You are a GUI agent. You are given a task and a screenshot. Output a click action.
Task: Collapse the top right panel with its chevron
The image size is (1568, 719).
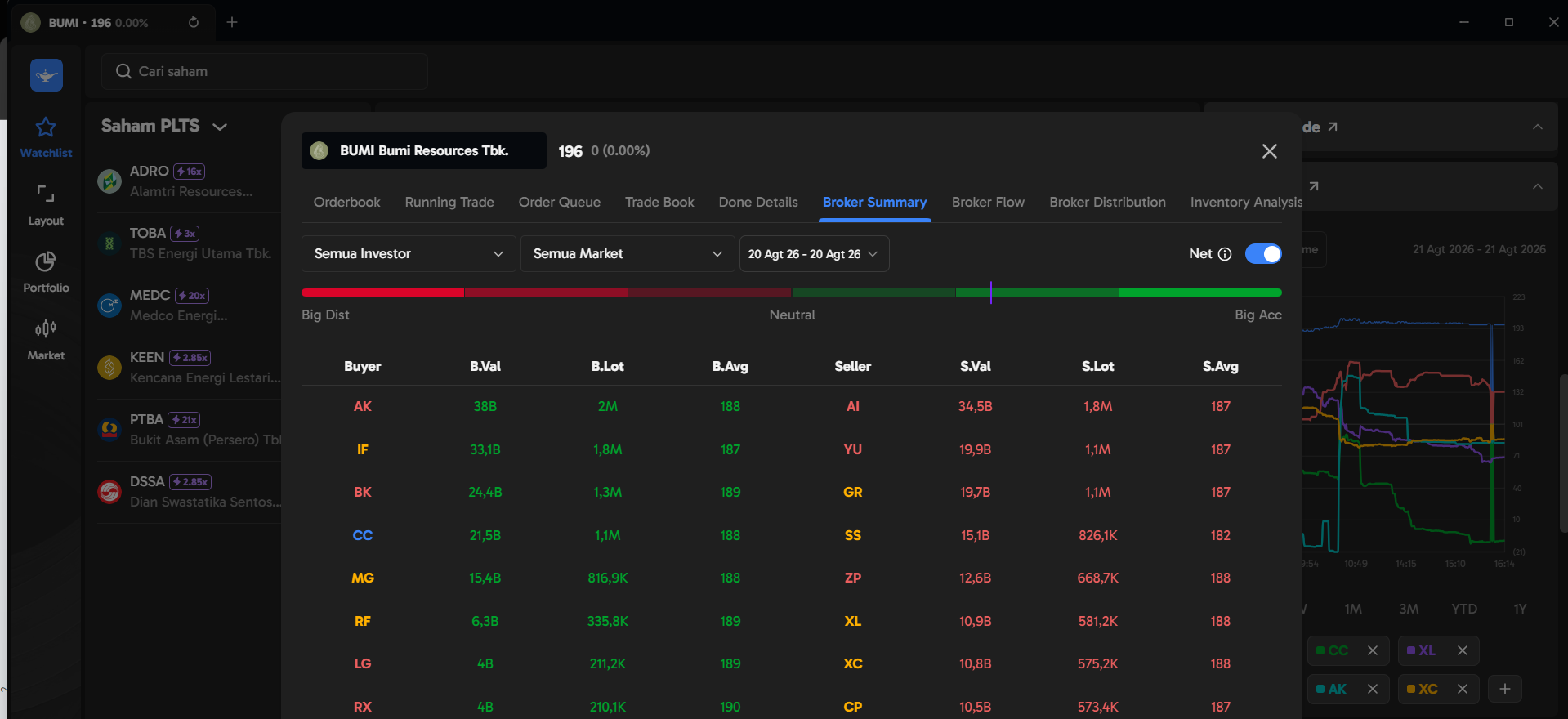click(1538, 127)
